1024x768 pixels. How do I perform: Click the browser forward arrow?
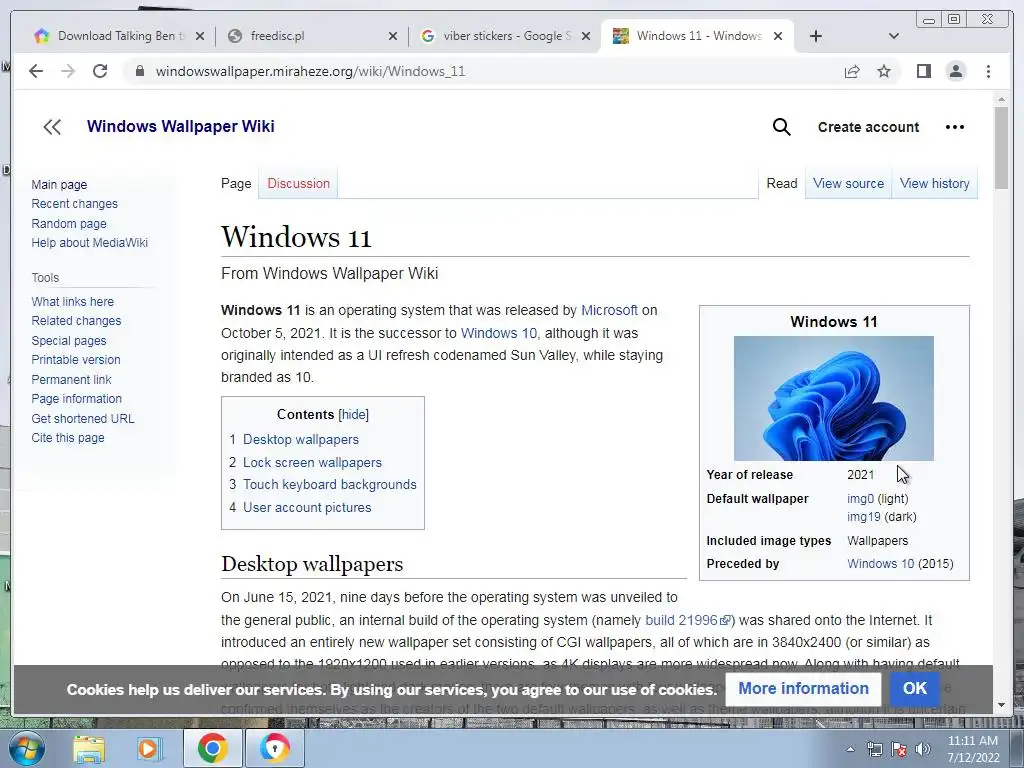click(x=68, y=71)
